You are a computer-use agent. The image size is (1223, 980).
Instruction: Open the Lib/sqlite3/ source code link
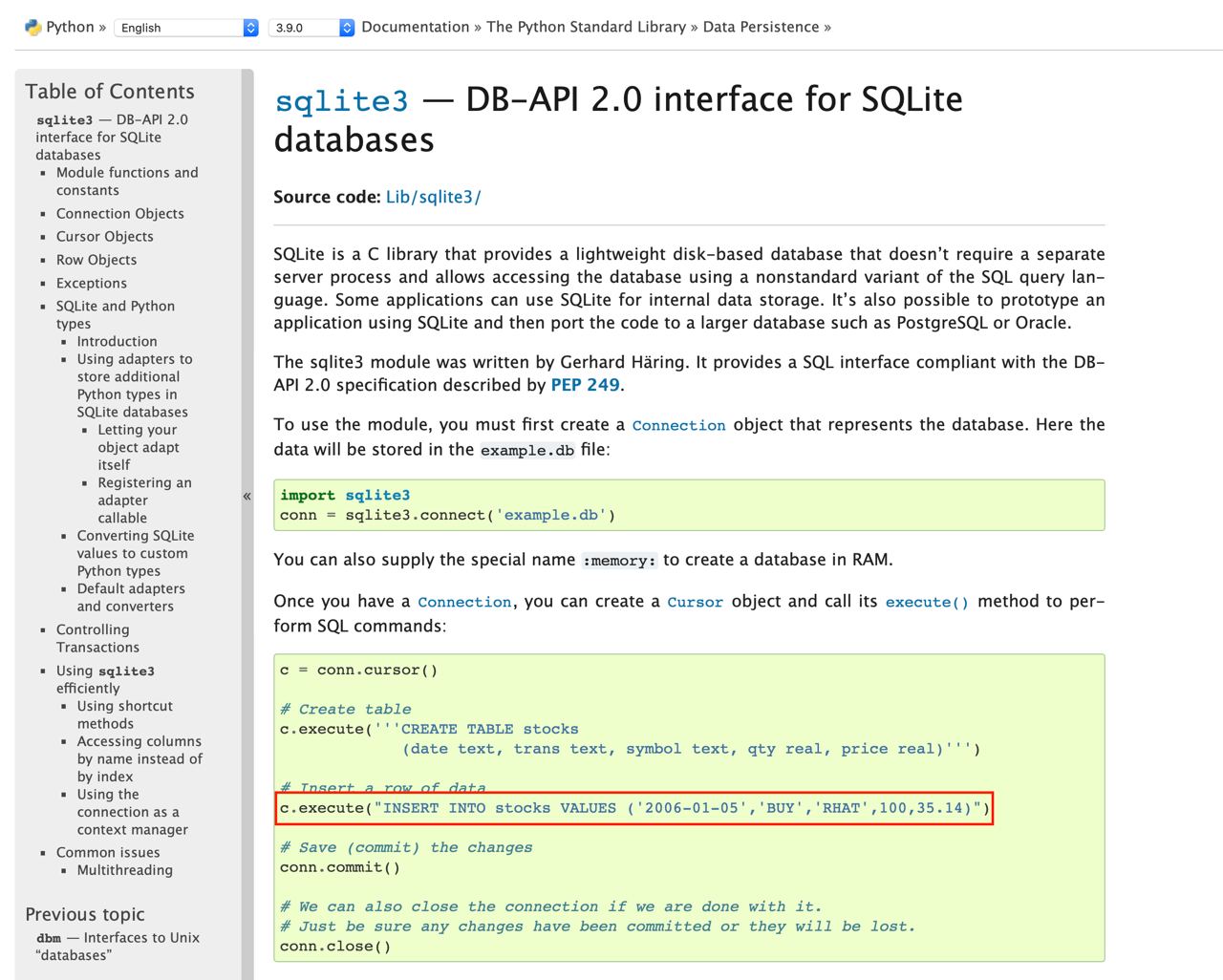(433, 197)
